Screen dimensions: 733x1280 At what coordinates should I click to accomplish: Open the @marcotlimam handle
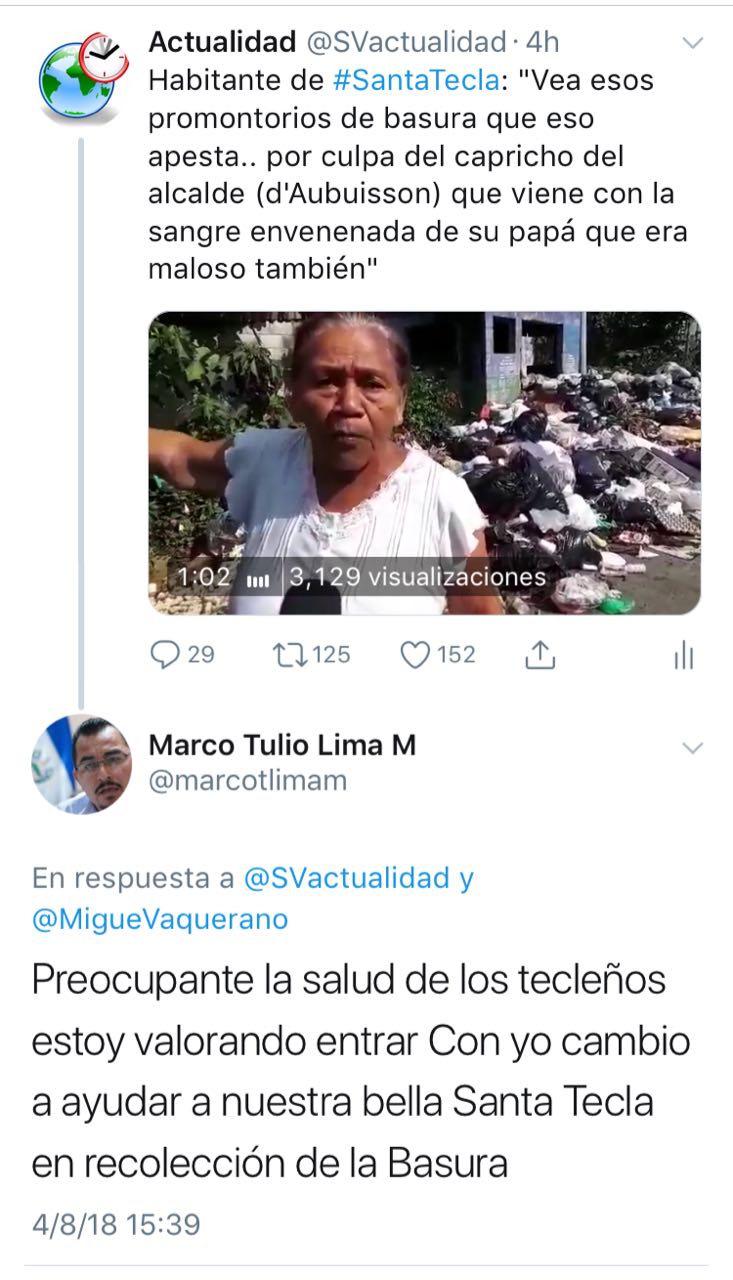(247, 781)
